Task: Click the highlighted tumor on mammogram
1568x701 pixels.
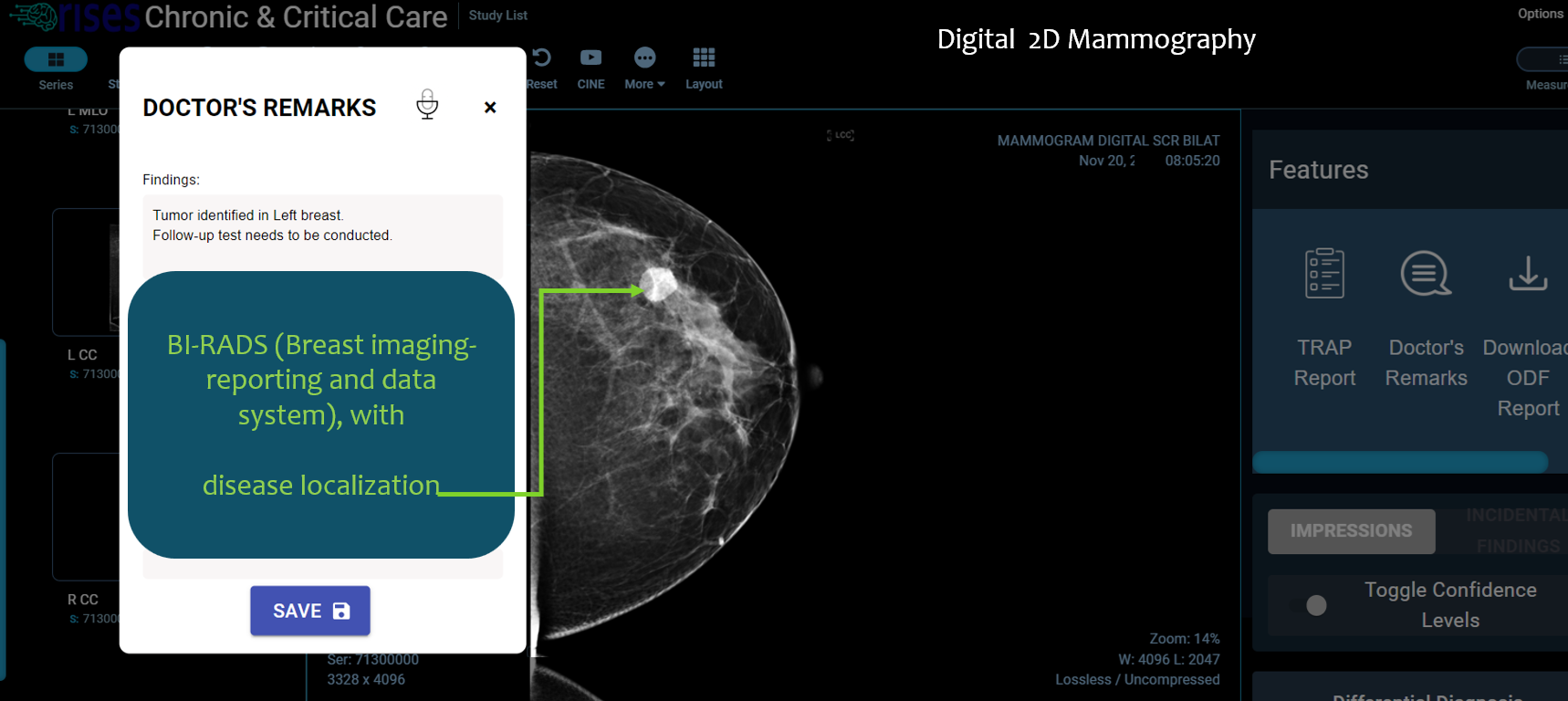Action: tap(659, 284)
